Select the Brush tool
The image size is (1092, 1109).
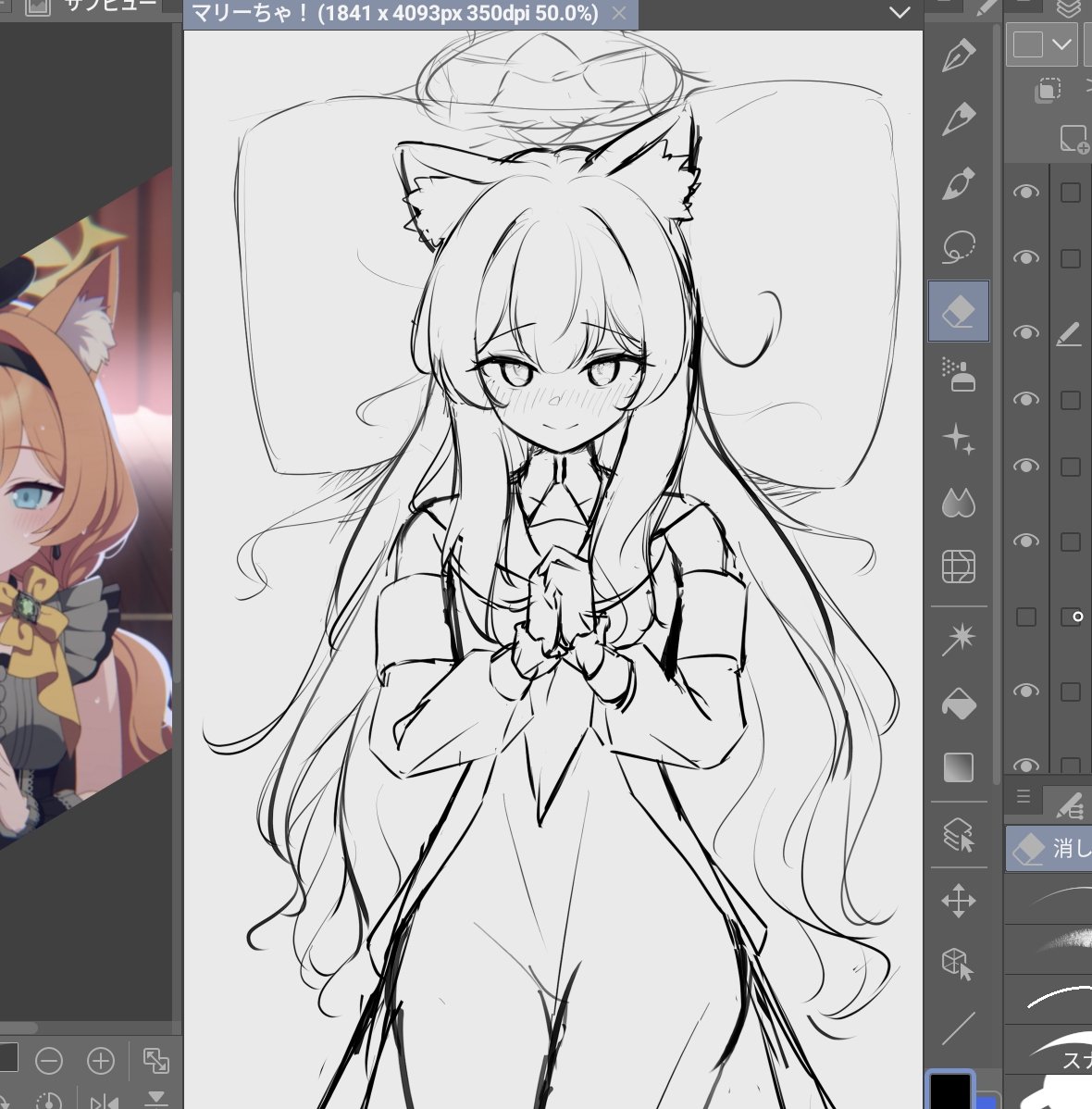click(x=959, y=183)
